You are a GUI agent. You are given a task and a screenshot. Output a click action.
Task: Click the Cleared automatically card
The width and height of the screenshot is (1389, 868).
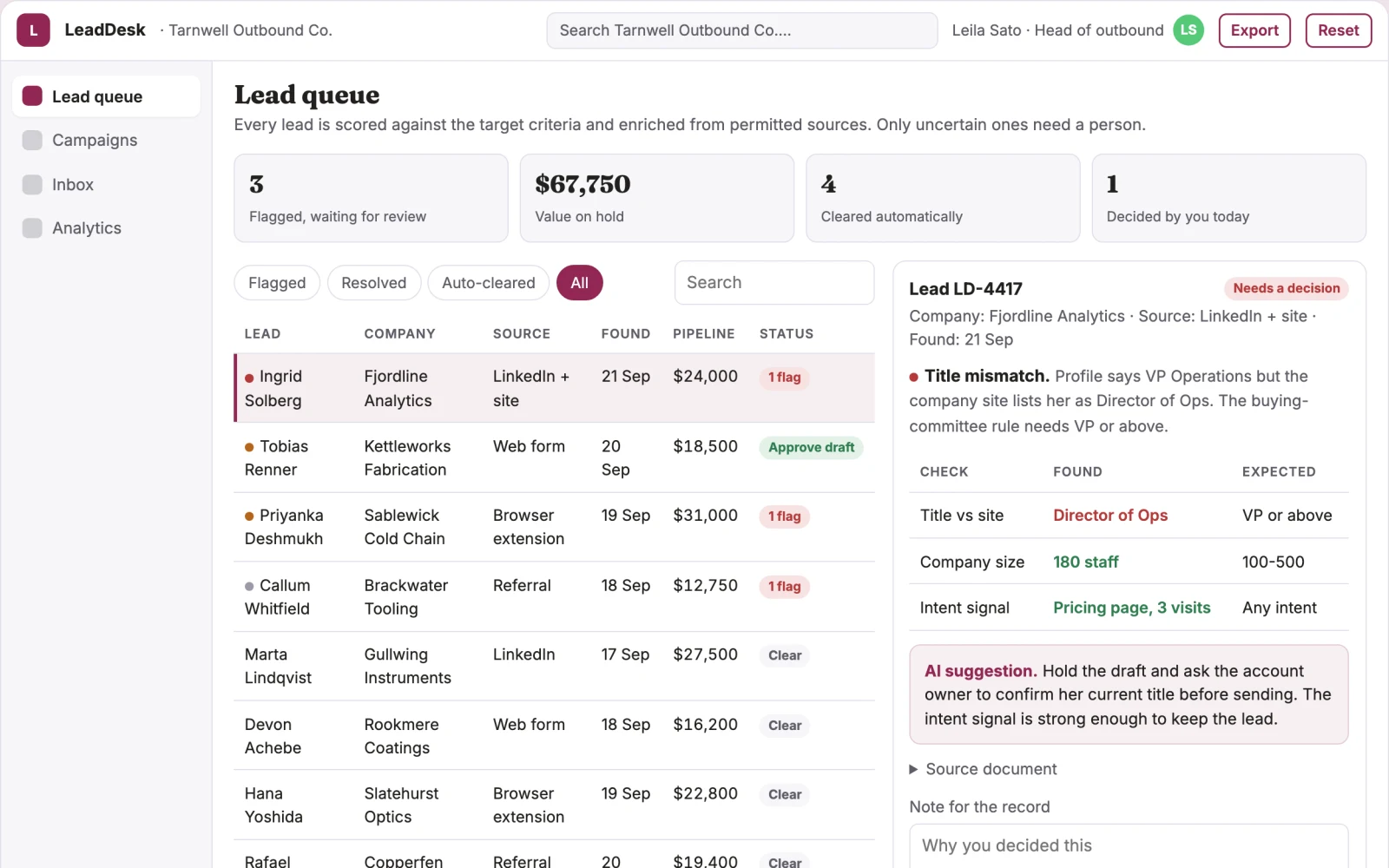[943, 198]
